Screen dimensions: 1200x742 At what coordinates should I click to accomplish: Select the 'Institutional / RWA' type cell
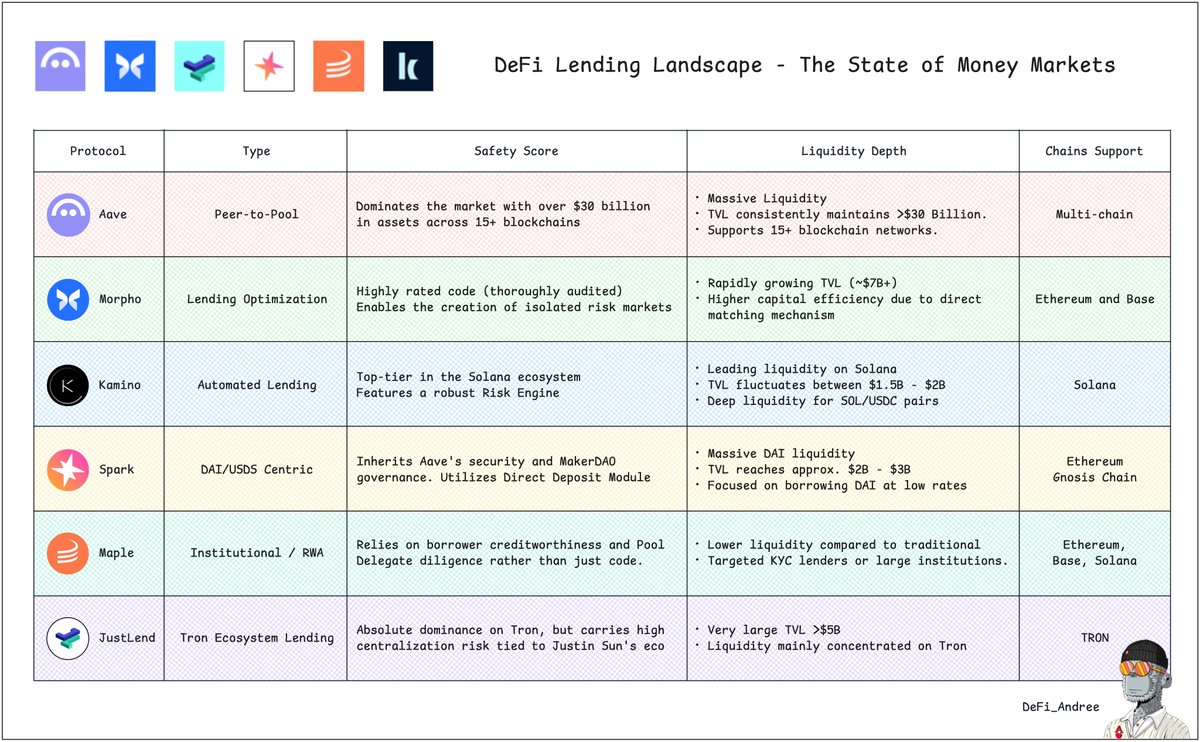coord(256,553)
